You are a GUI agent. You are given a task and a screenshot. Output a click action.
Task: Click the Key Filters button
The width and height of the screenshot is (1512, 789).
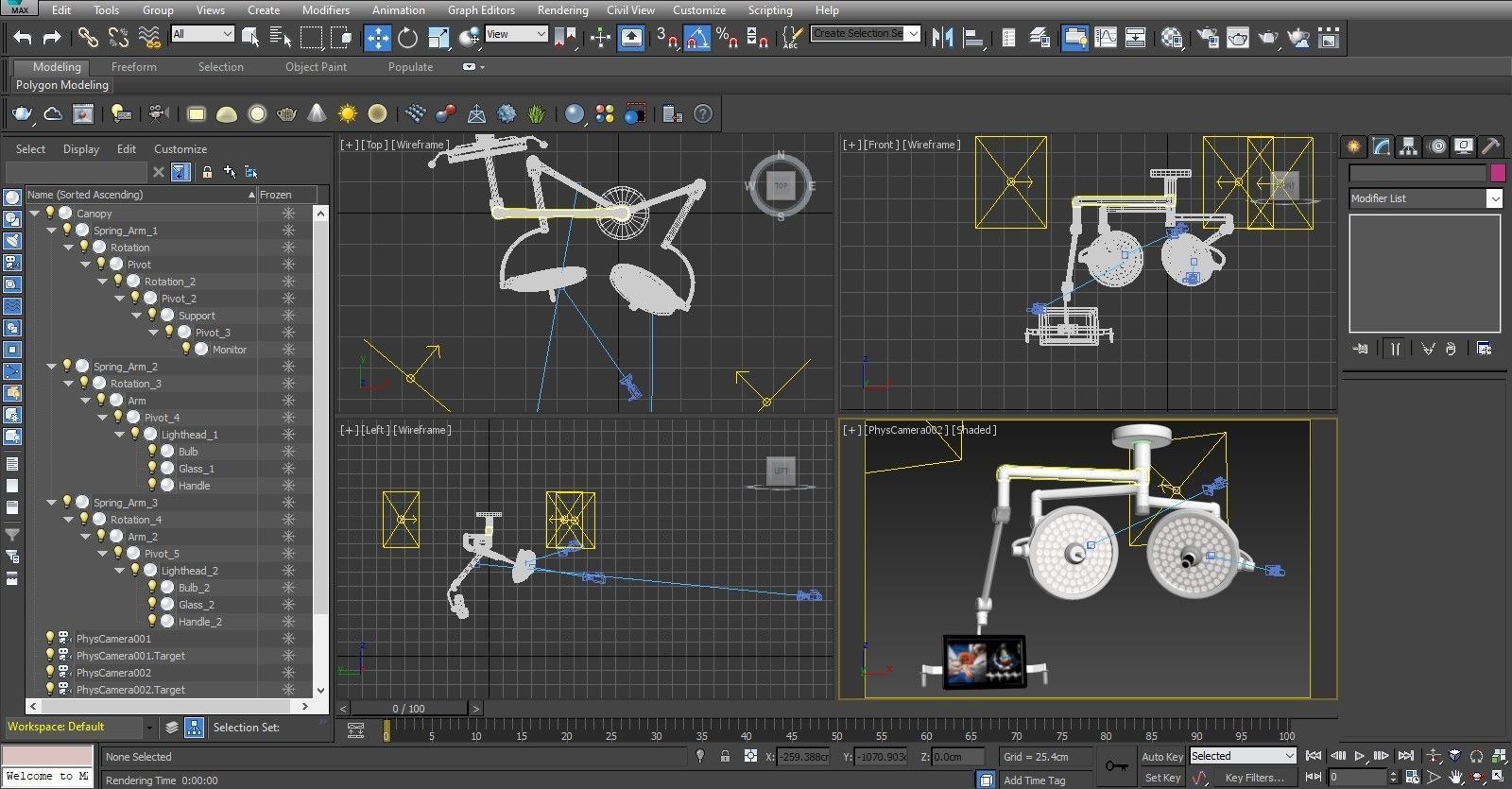(1254, 778)
